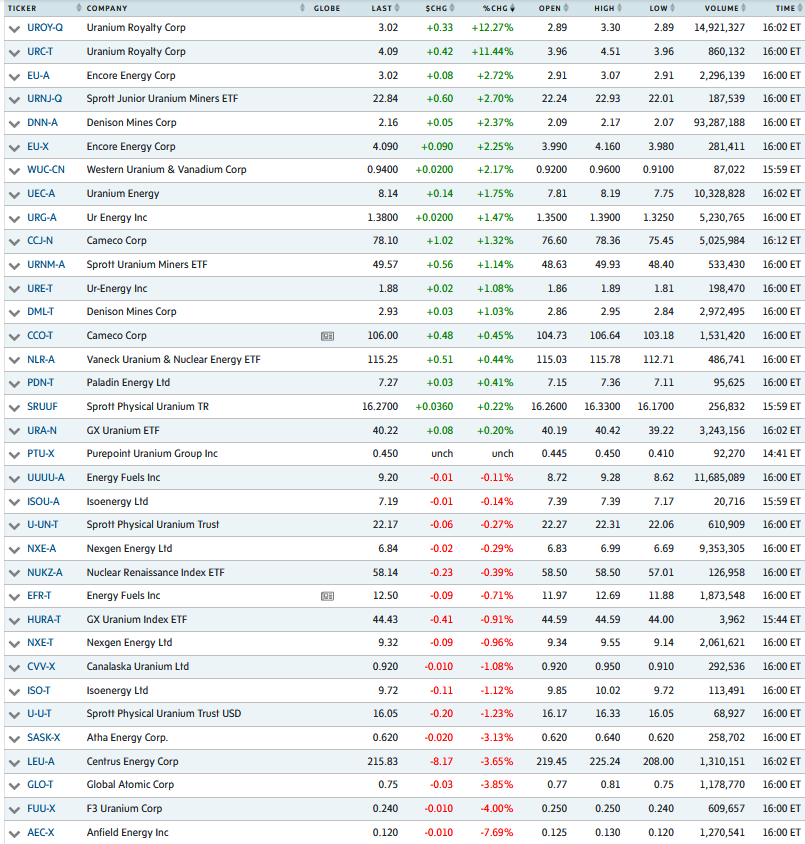
Task: Click the 16:12 ET time value
Action: pos(781,240)
